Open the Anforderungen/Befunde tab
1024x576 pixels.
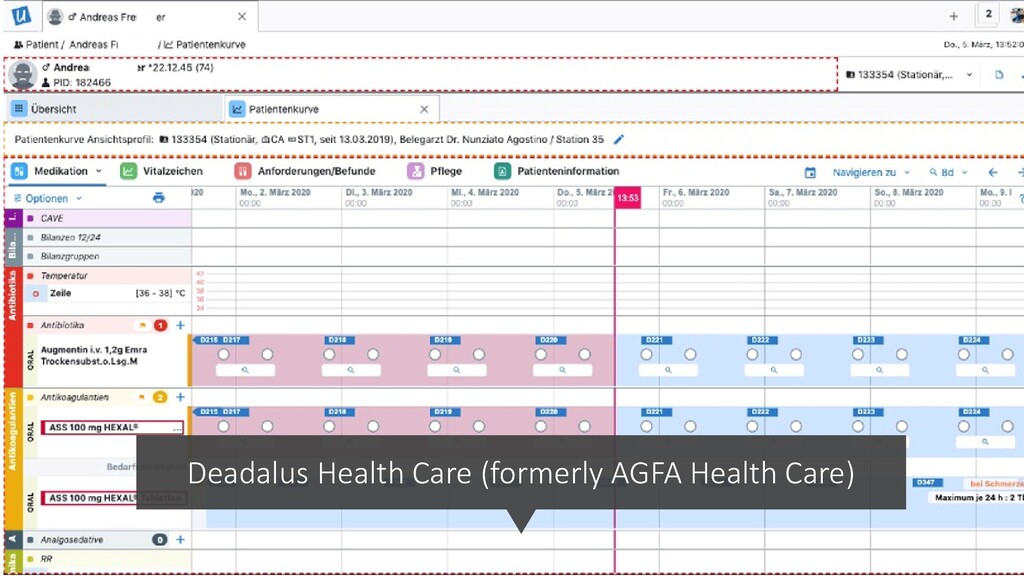click(x=305, y=171)
